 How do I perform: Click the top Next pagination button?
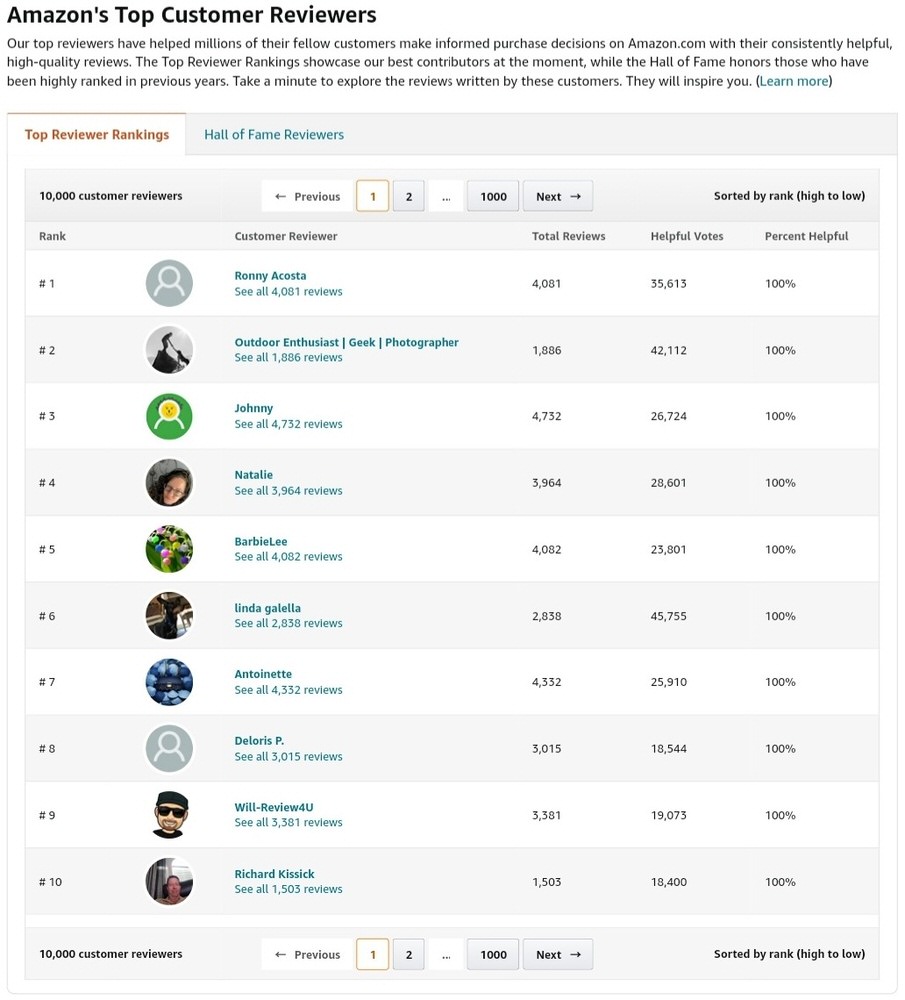558,196
